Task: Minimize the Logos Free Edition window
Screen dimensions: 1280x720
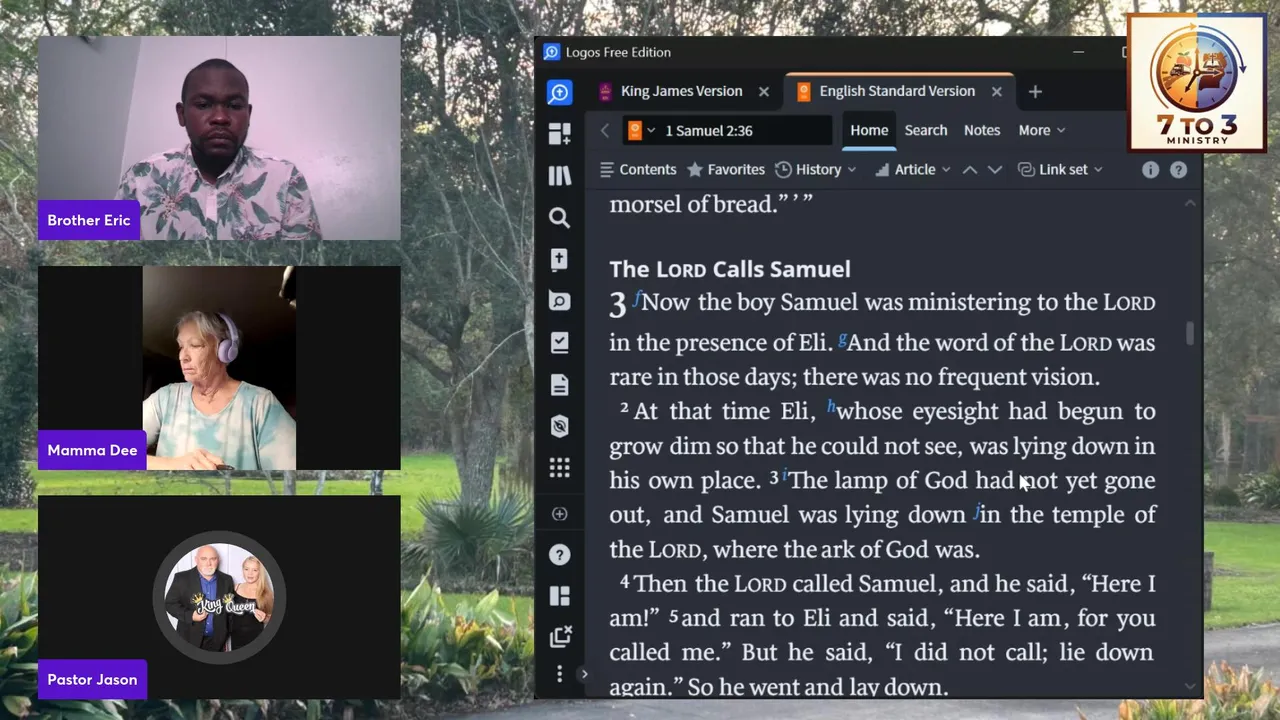Action: pos(1078,52)
